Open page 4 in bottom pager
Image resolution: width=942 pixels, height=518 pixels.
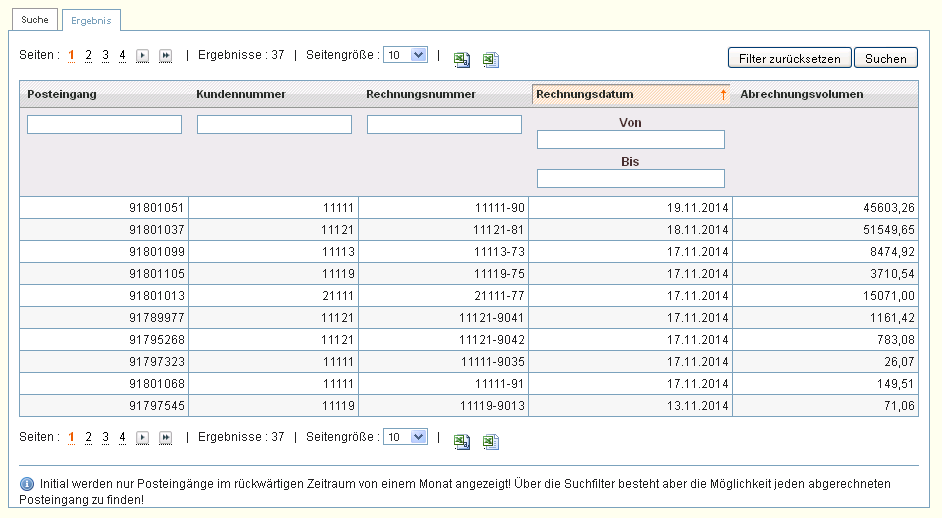[122, 437]
